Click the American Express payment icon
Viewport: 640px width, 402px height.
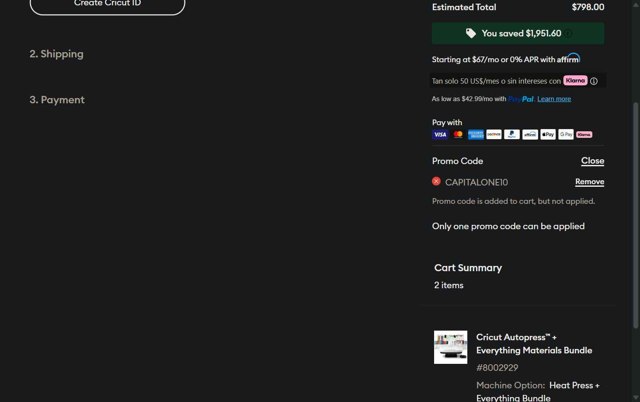(476, 134)
